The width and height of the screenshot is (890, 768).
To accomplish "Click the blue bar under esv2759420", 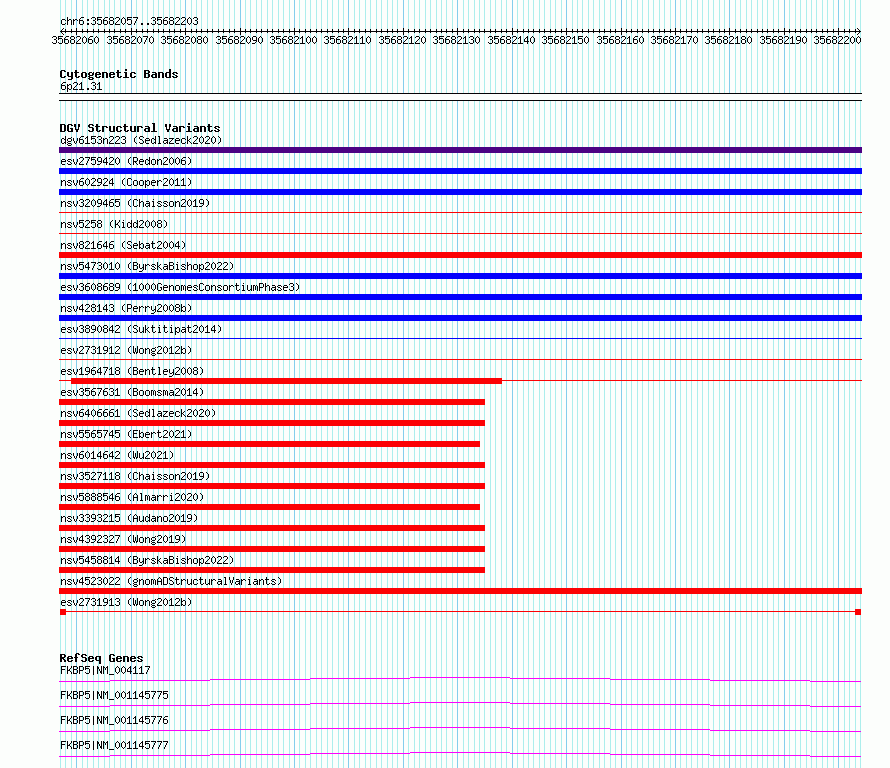I will [460, 171].
